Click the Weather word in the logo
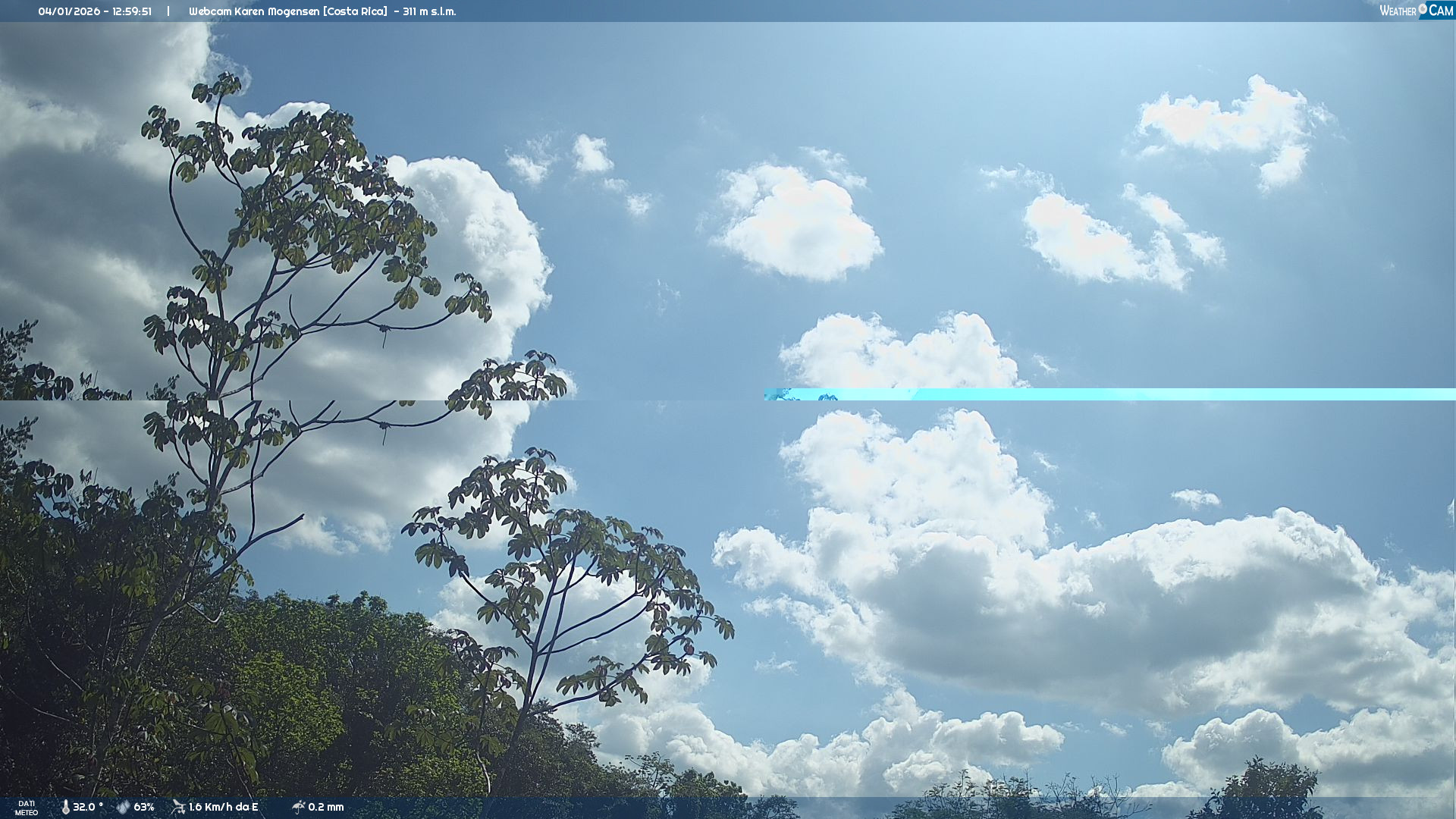Viewport: 1456px width, 819px height. click(x=1398, y=11)
